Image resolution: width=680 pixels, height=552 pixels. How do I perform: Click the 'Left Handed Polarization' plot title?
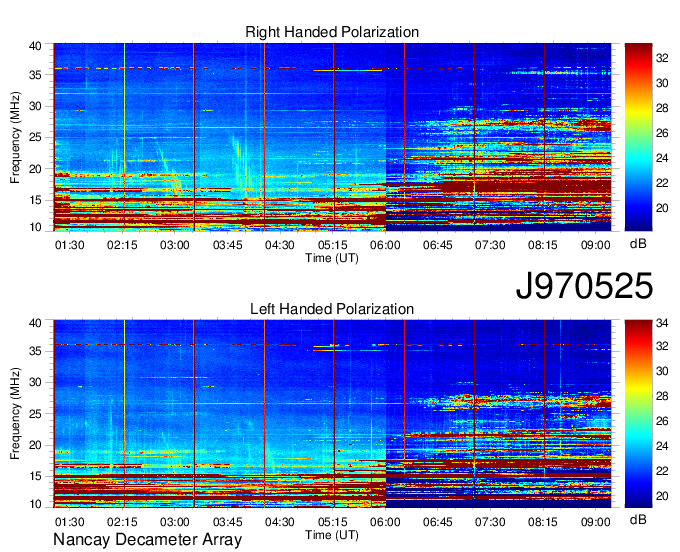(x=332, y=309)
